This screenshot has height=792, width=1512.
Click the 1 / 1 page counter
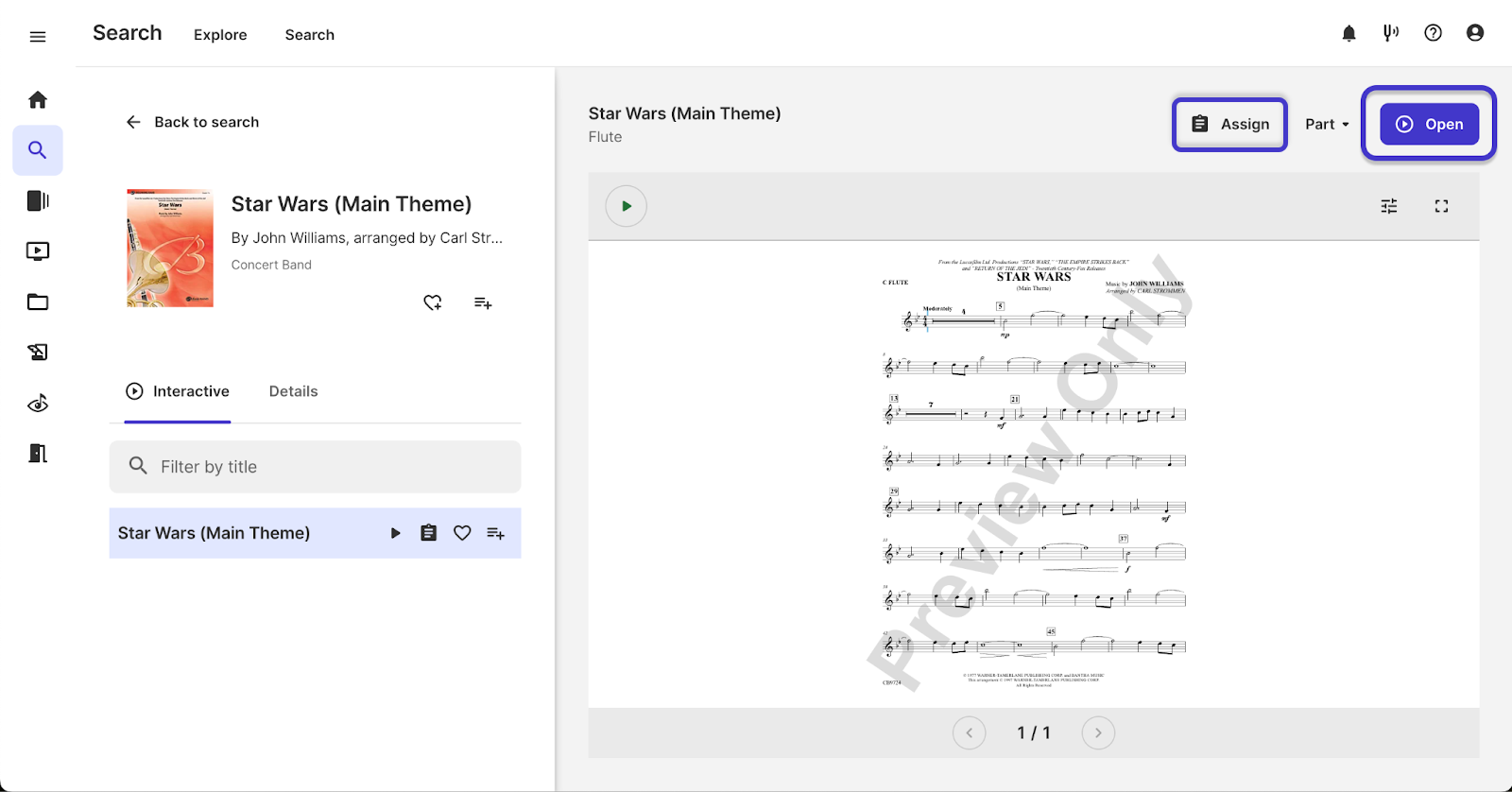1034,732
